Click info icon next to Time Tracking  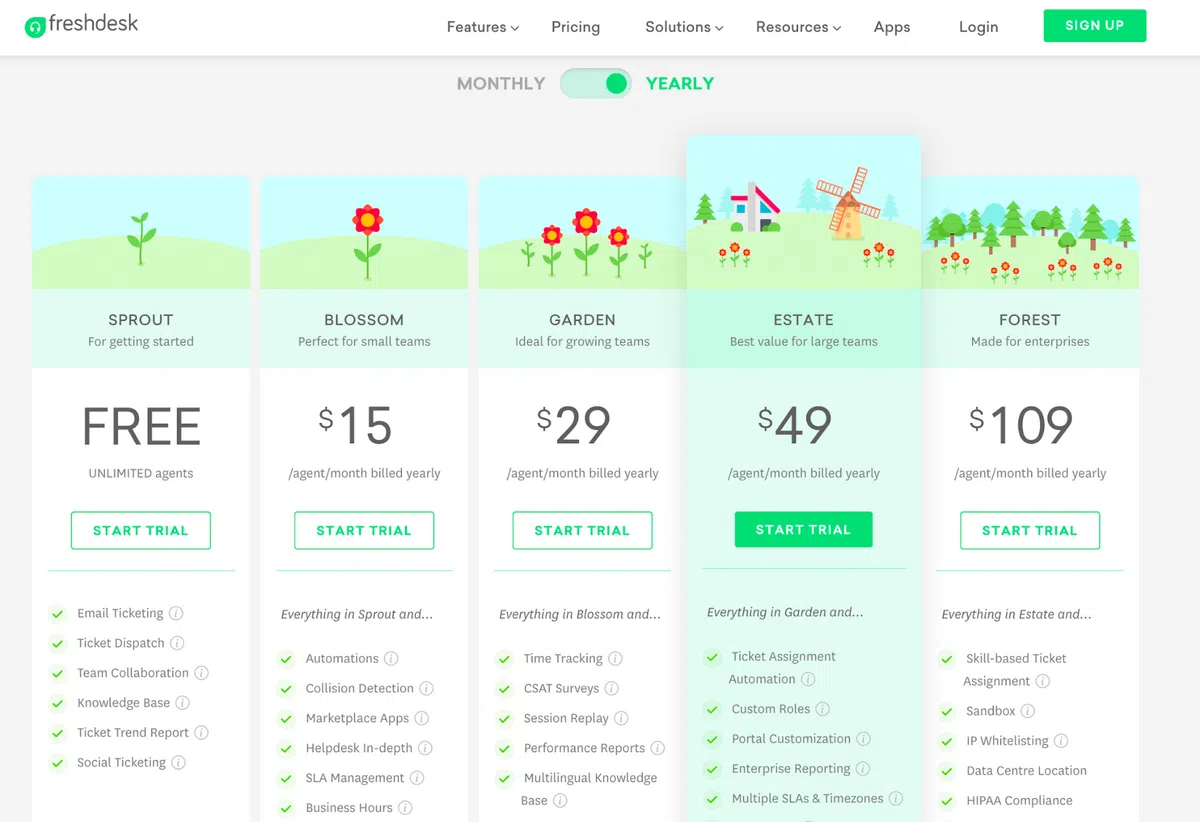click(615, 658)
